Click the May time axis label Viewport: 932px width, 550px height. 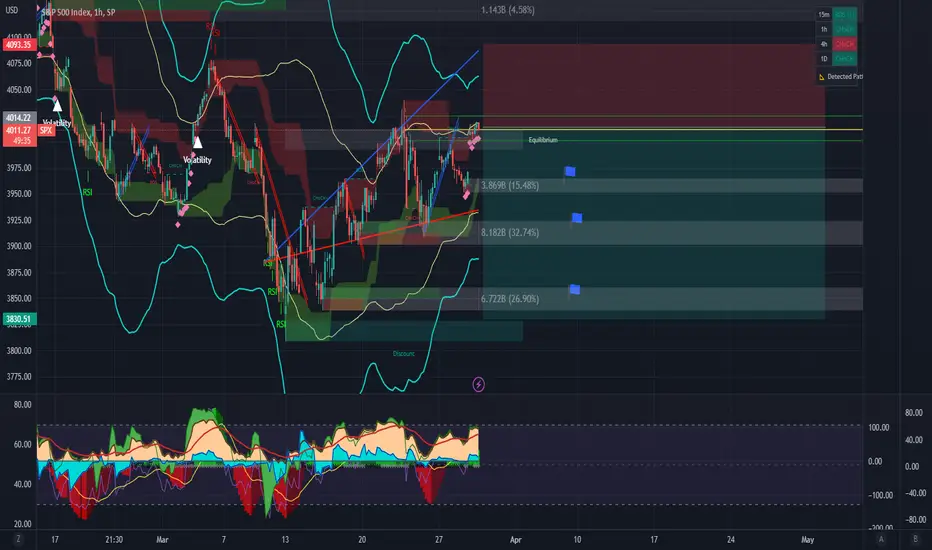coord(807,540)
